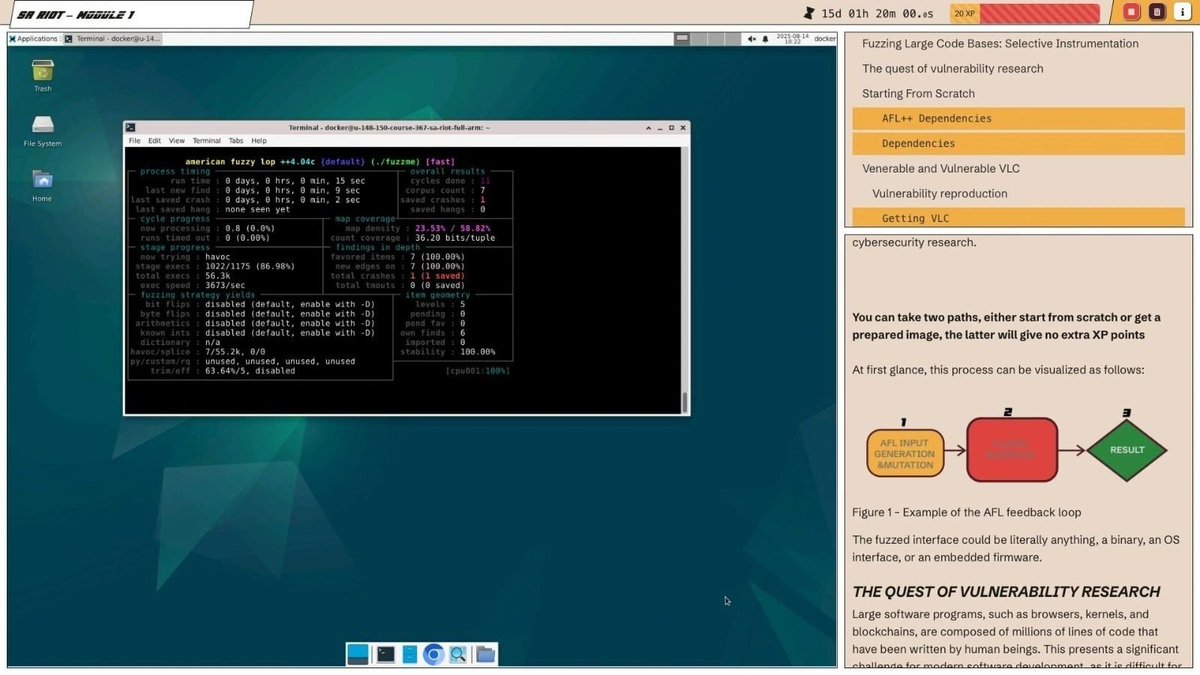1200x675 pixels.
Task: Roll up the Terminal window with the title bar arrow
Action: click(x=649, y=127)
